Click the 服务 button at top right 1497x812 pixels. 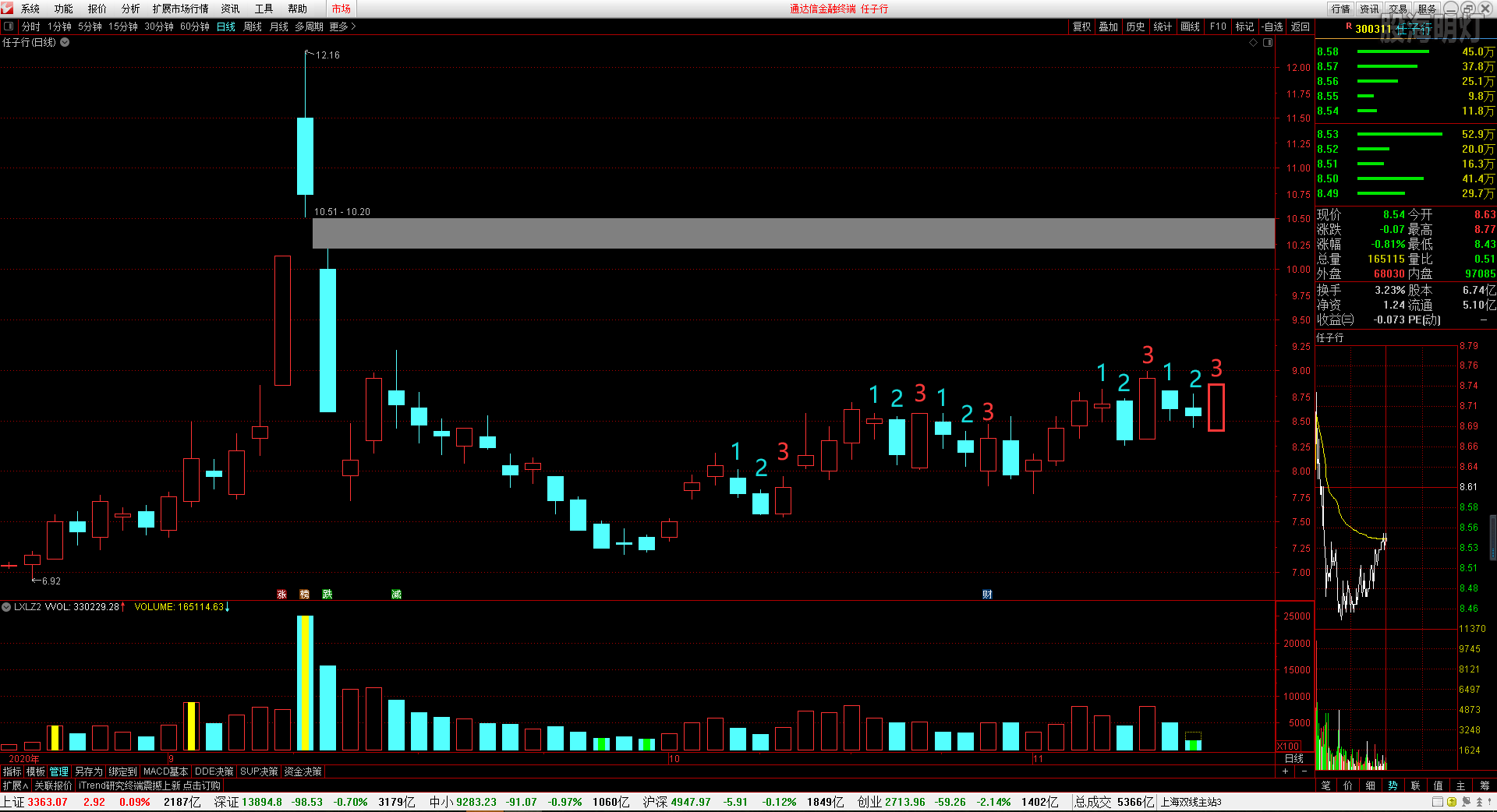(x=1427, y=9)
